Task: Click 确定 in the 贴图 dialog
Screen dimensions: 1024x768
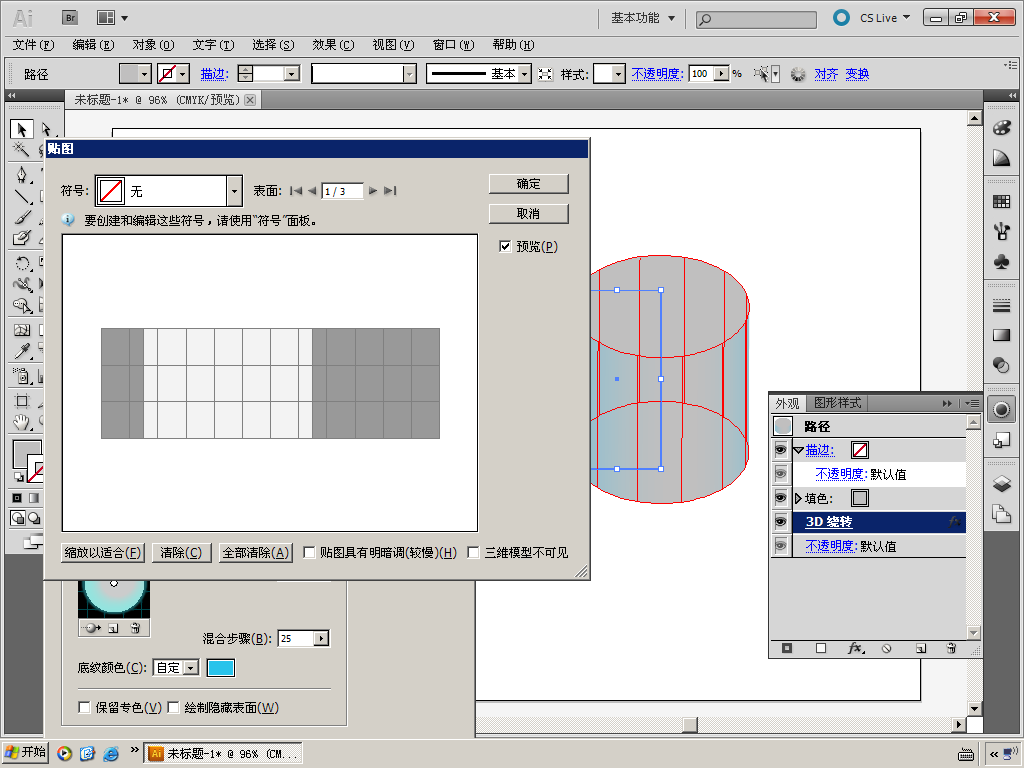Action: tap(528, 184)
